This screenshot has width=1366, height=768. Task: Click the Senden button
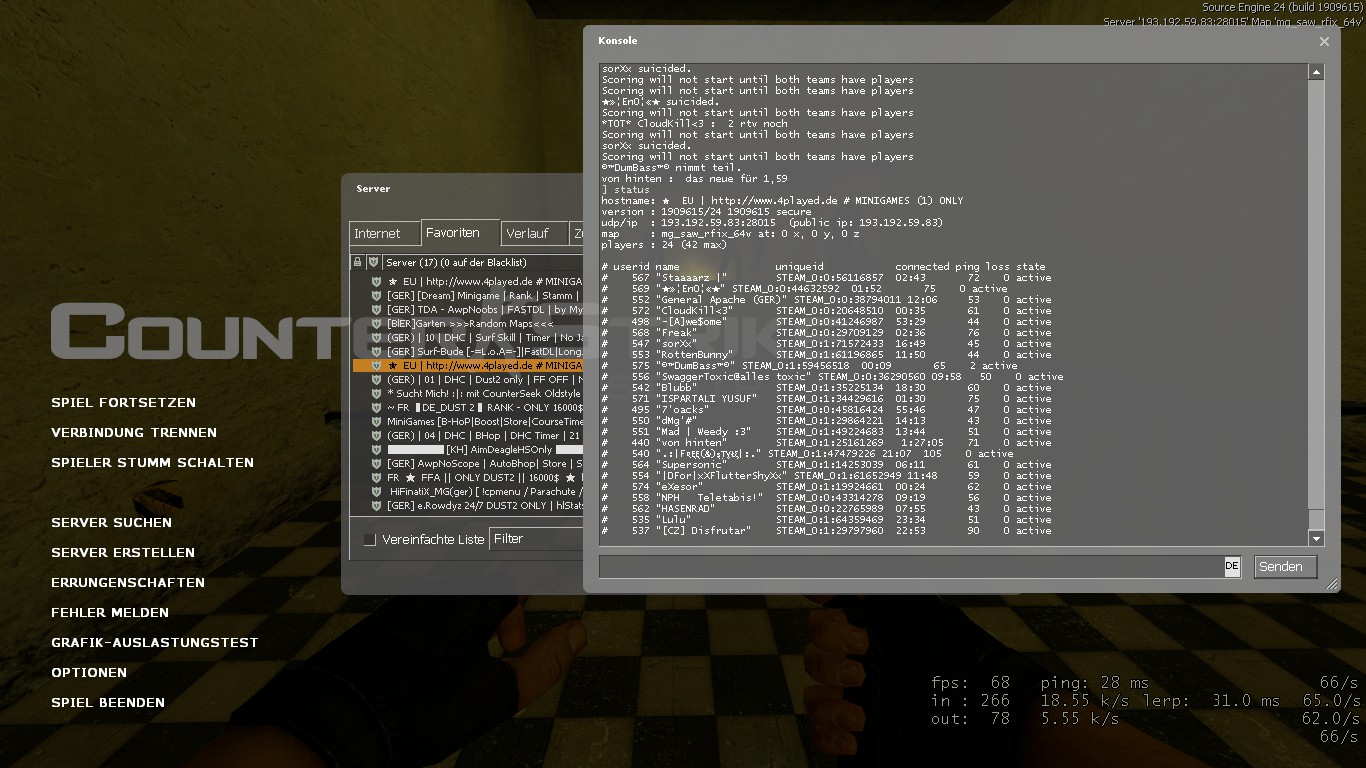(1285, 567)
